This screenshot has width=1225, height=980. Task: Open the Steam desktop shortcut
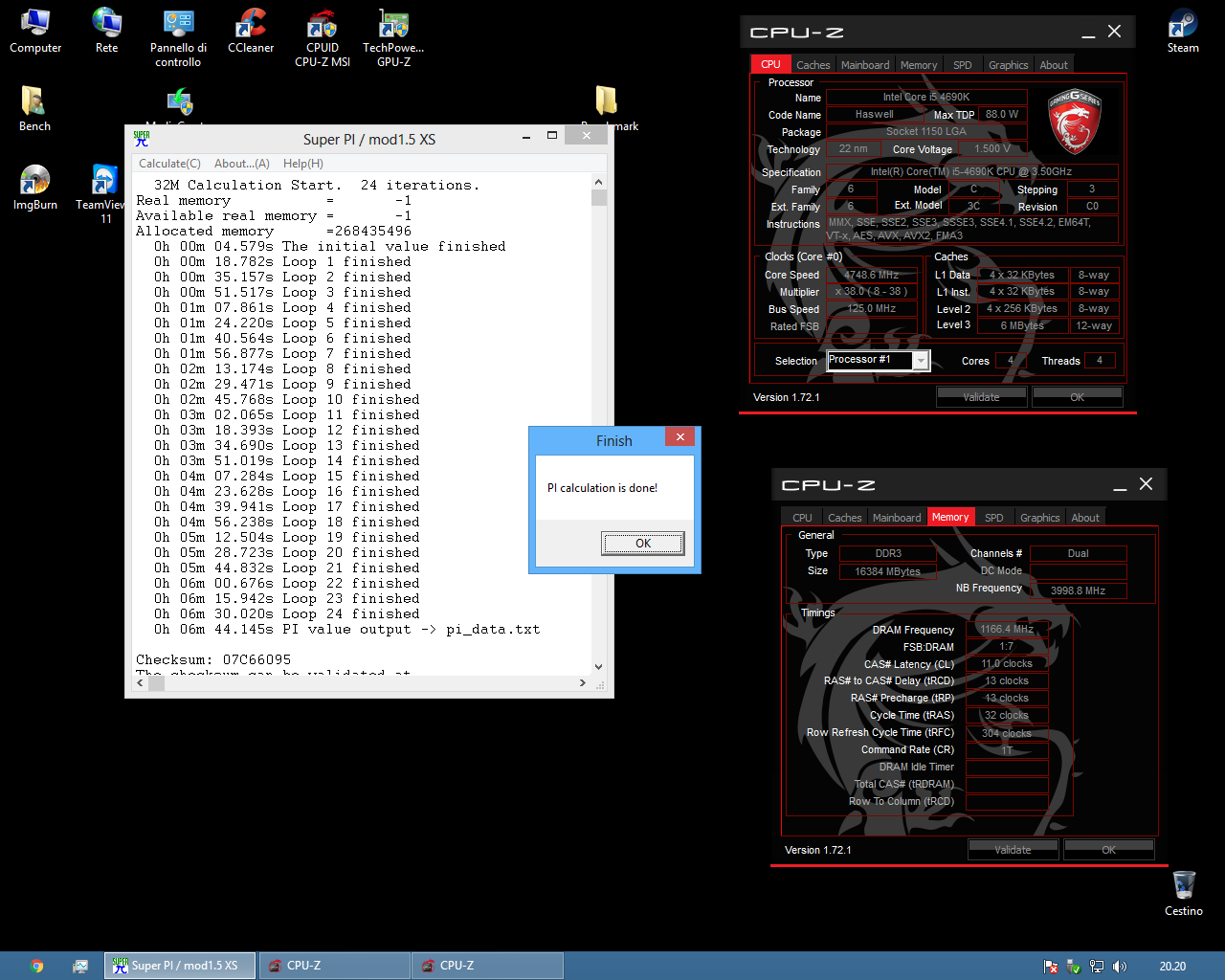[1183, 31]
